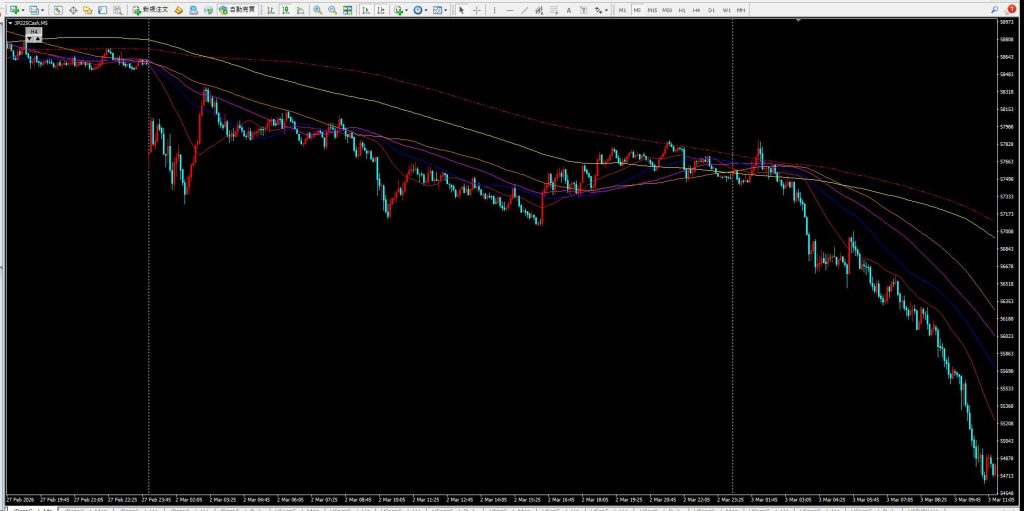Select the arrow cursor tool
Viewport: 1024px width, 511px height.
pos(461,10)
